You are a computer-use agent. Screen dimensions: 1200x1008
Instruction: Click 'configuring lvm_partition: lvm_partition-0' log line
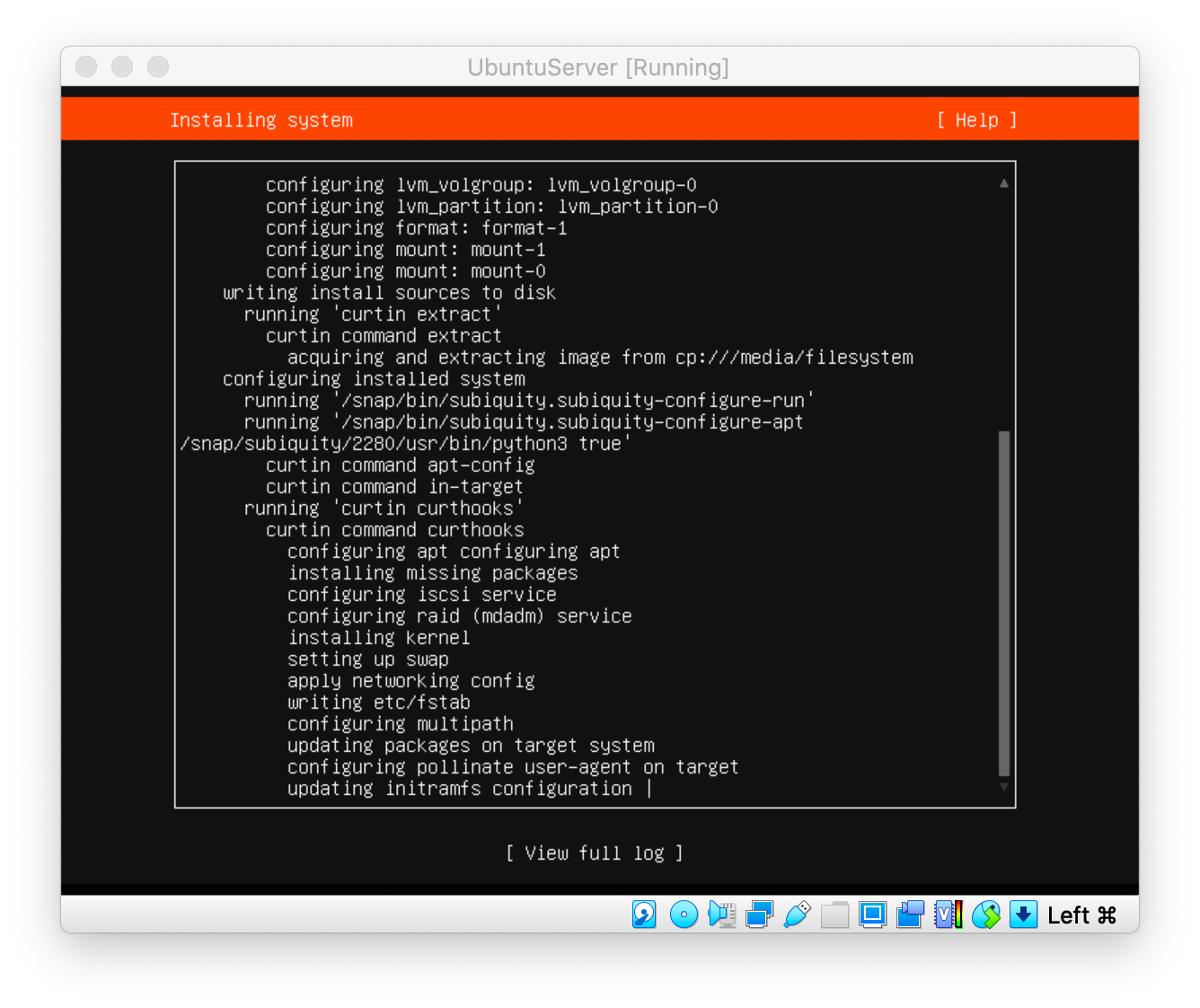(492, 207)
